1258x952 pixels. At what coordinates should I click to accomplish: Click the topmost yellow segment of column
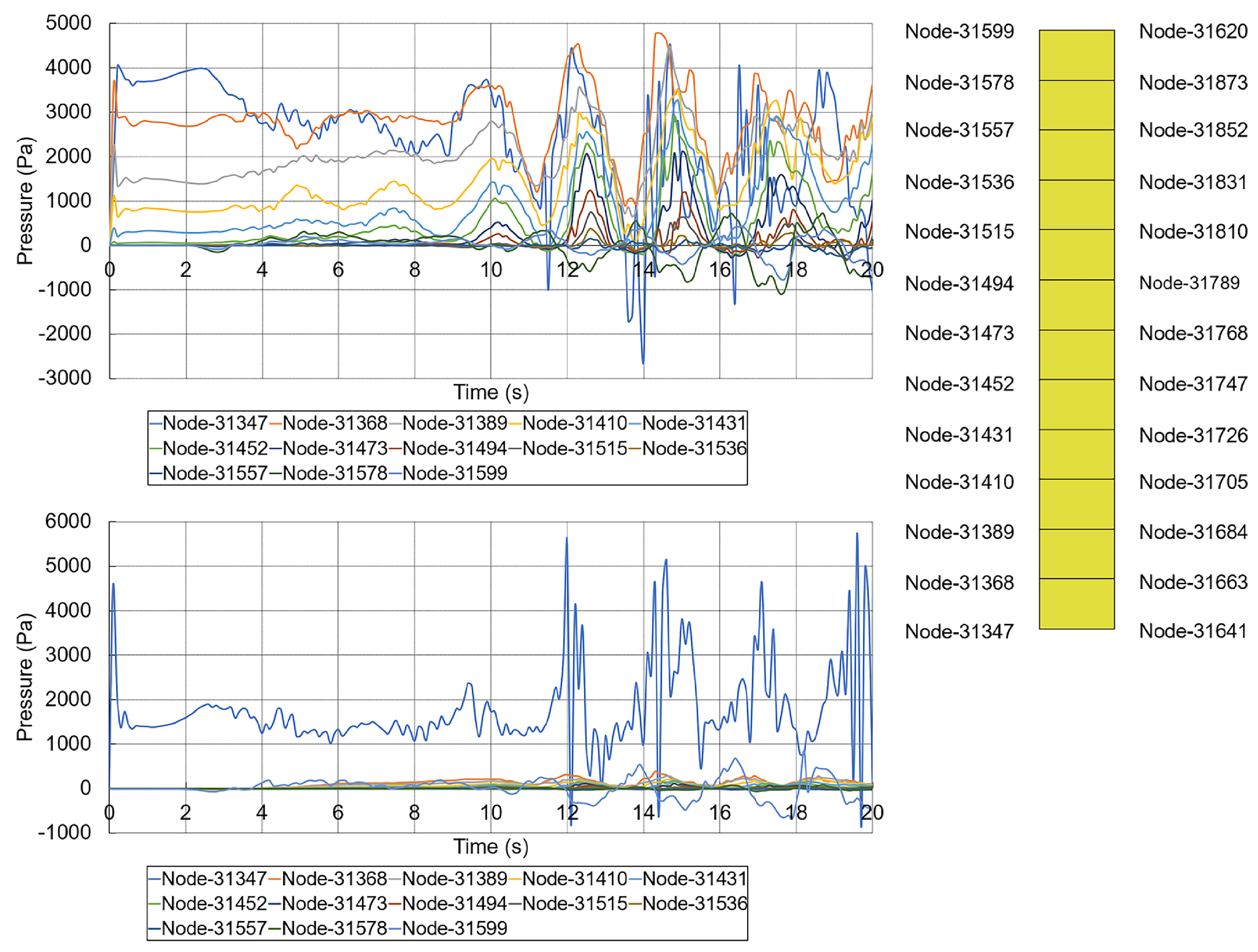(x=1076, y=55)
